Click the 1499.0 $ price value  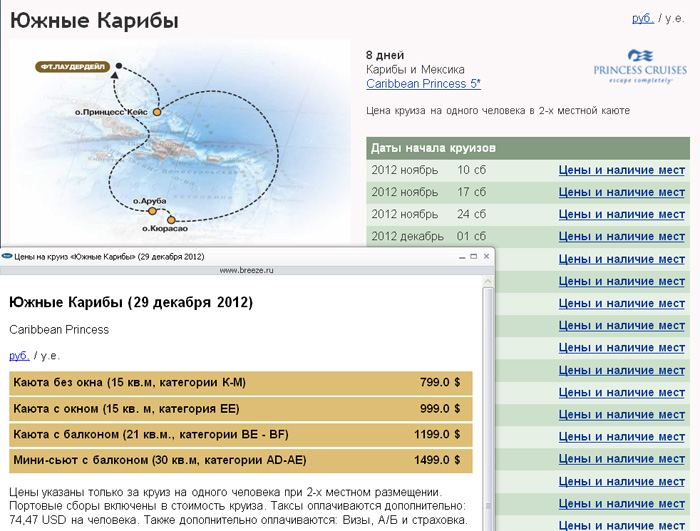tap(437, 460)
